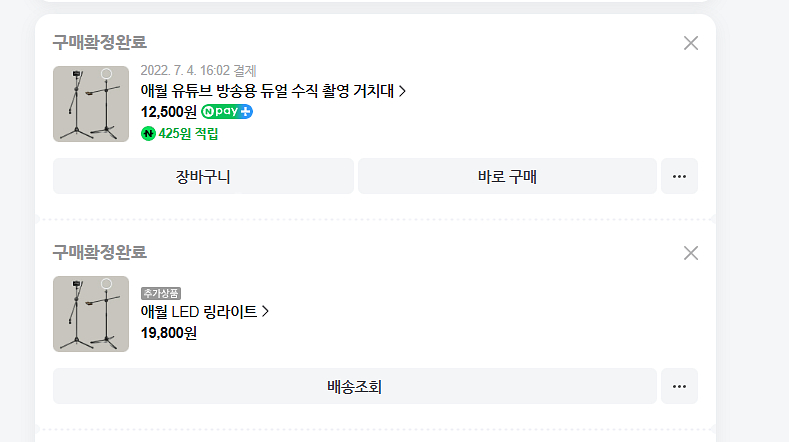Add item with 장바구니 button
789x442 pixels.
coord(203,176)
